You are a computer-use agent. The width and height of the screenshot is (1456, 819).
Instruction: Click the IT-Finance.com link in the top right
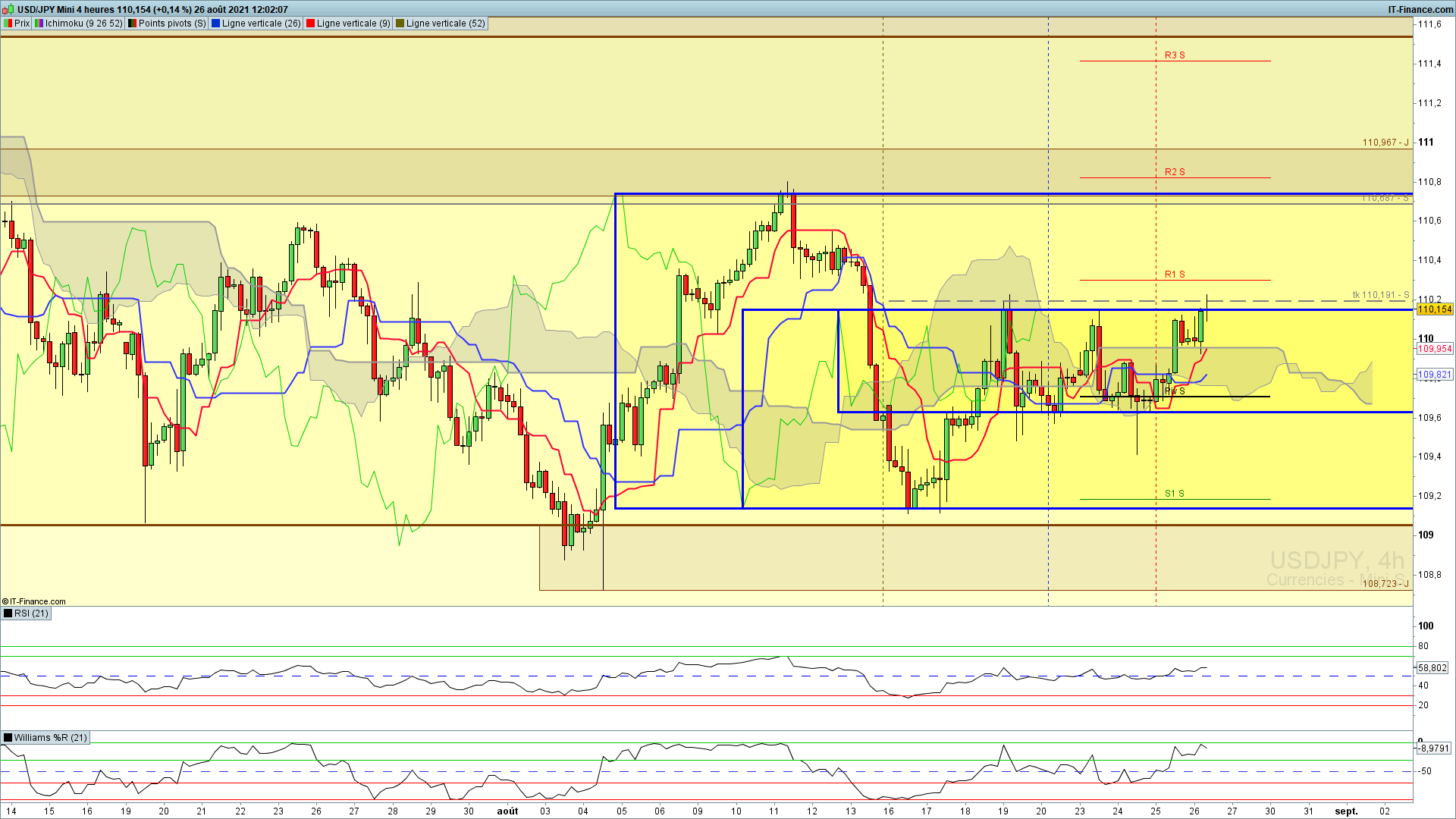point(1420,10)
